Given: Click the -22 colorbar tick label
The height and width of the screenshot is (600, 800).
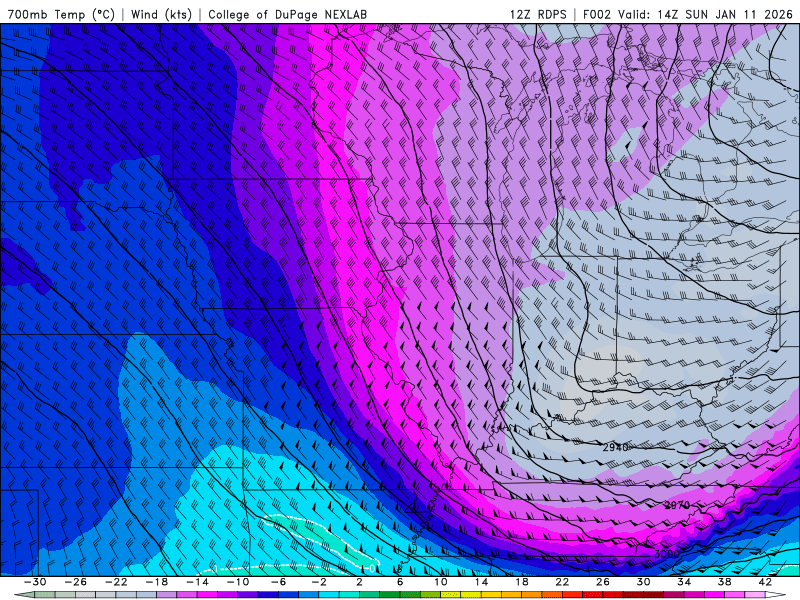Looking at the screenshot, I should [x=116, y=582].
